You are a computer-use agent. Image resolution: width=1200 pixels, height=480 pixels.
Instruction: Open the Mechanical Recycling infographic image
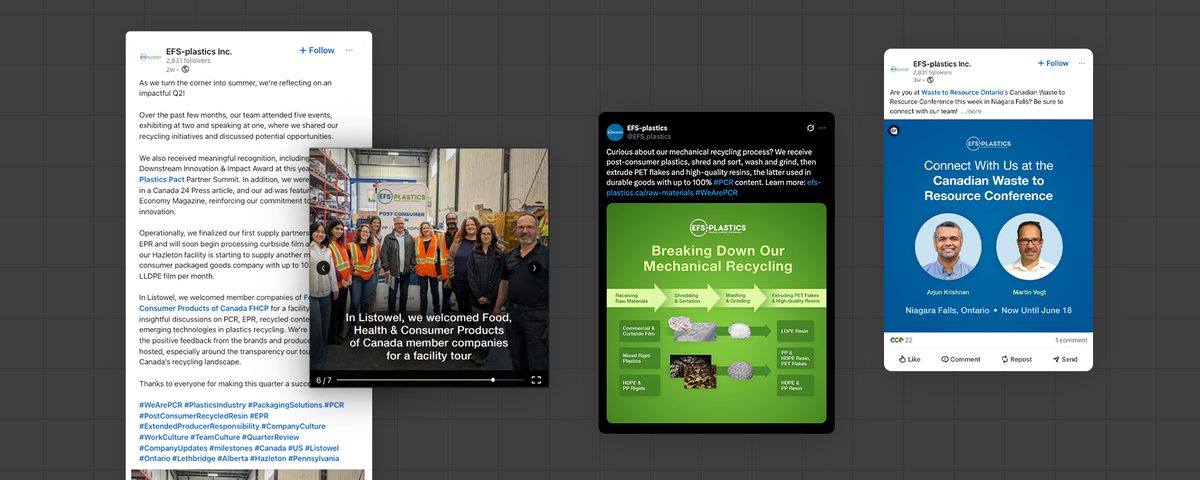point(716,313)
